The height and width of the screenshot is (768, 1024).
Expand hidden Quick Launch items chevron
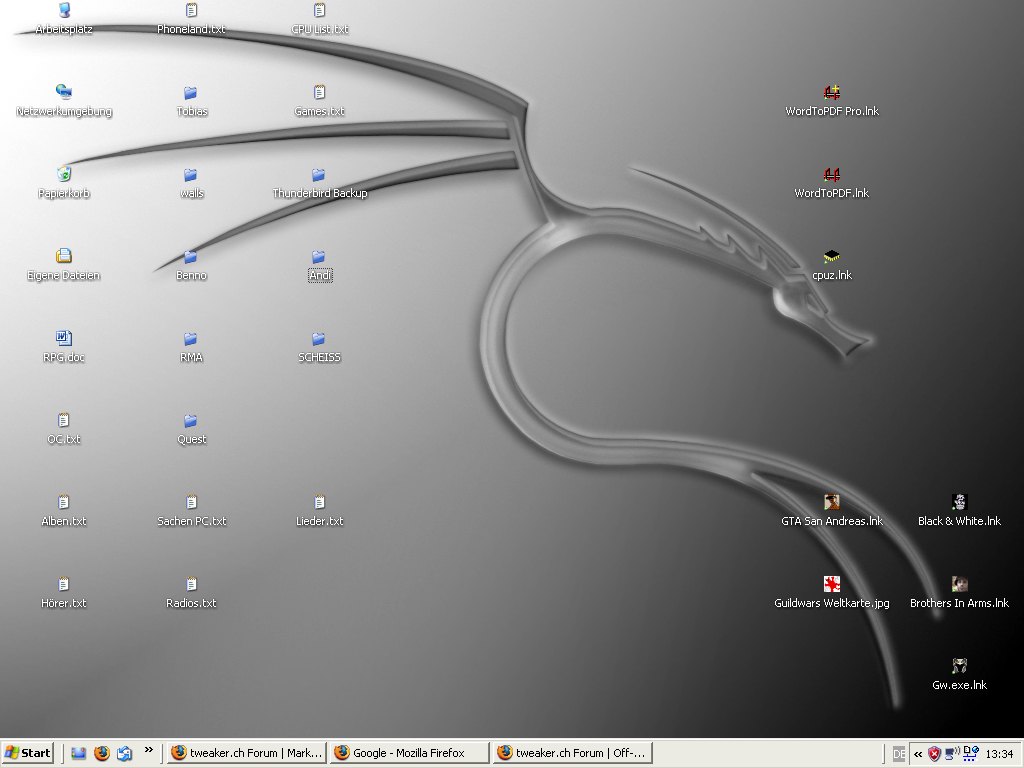coord(149,749)
